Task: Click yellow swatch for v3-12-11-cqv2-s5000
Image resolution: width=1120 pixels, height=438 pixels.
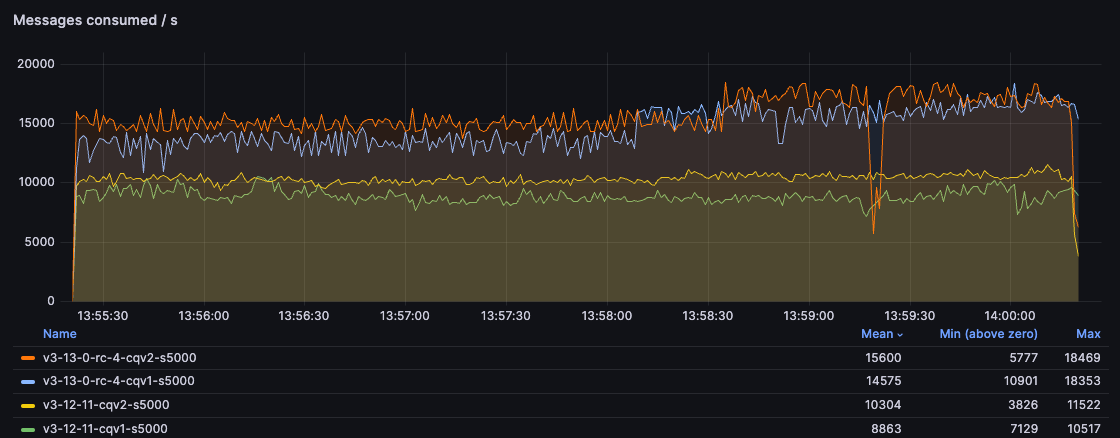Action: pos(27,405)
